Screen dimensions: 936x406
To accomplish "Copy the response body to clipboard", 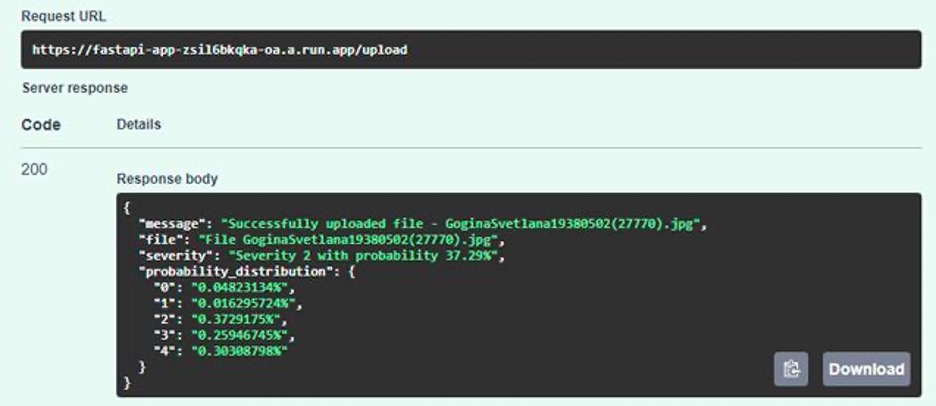I will pyautogui.click(x=790, y=369).
